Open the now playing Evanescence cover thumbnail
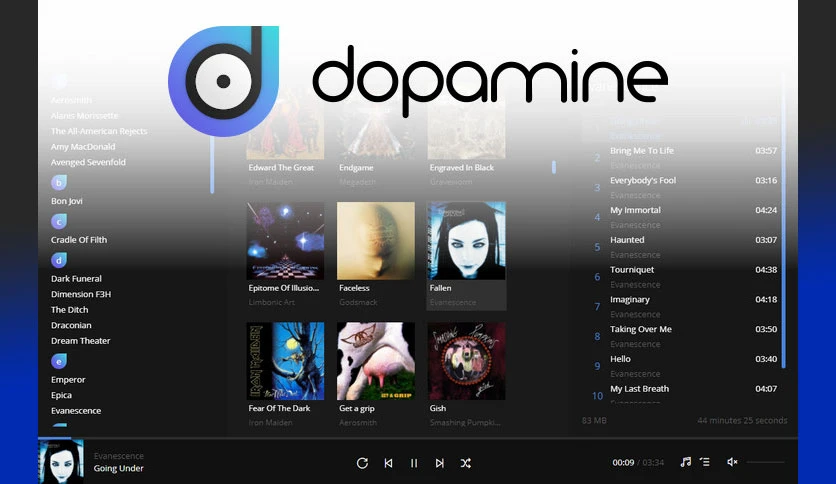The width and height of the screenshot is (836, 484). (x=61, y=462)
